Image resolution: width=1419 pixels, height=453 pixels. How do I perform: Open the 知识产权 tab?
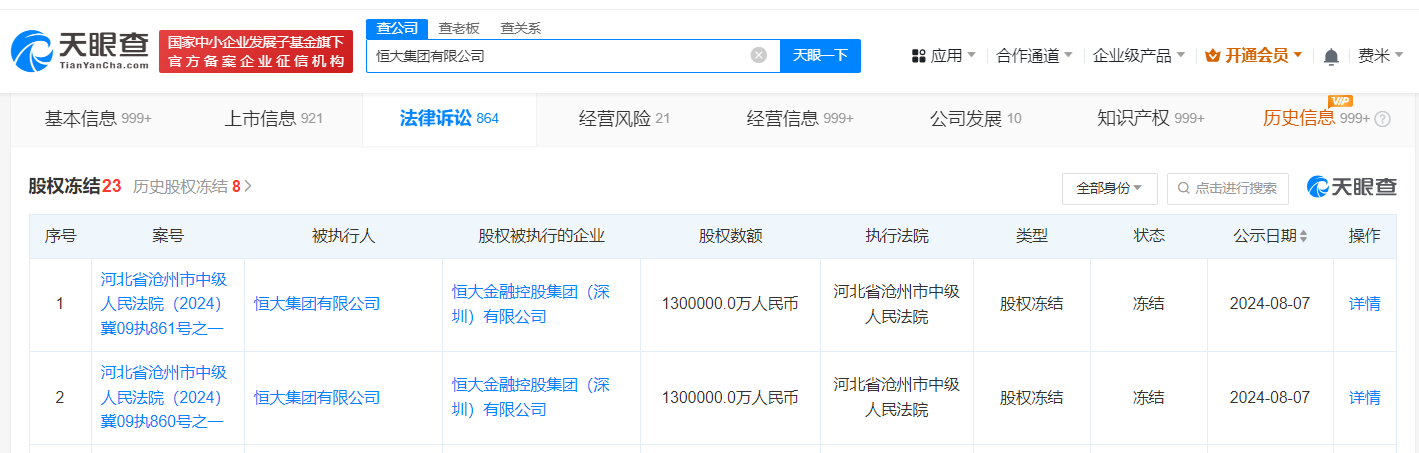tap(1150, 119)
